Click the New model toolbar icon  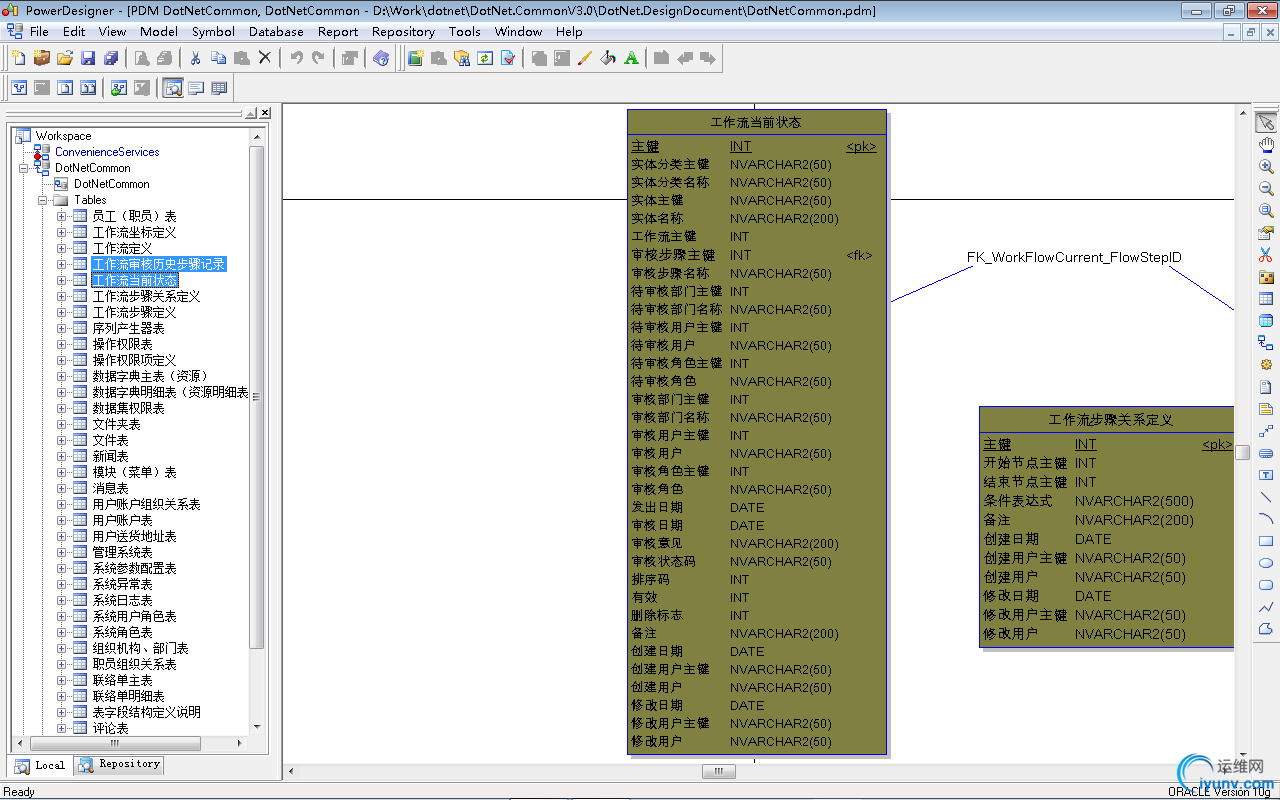tap(18, 58)
